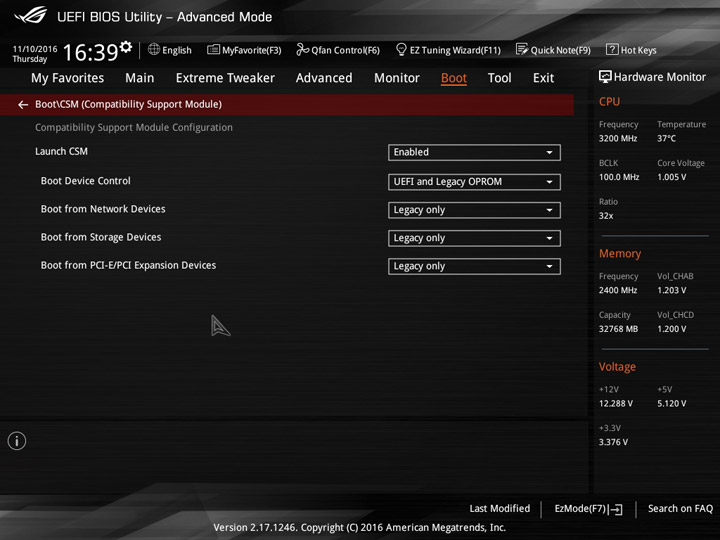Click Hardware Monitor screen icon
This screenshot has height=540, width=720.
[x=605, y=77]
